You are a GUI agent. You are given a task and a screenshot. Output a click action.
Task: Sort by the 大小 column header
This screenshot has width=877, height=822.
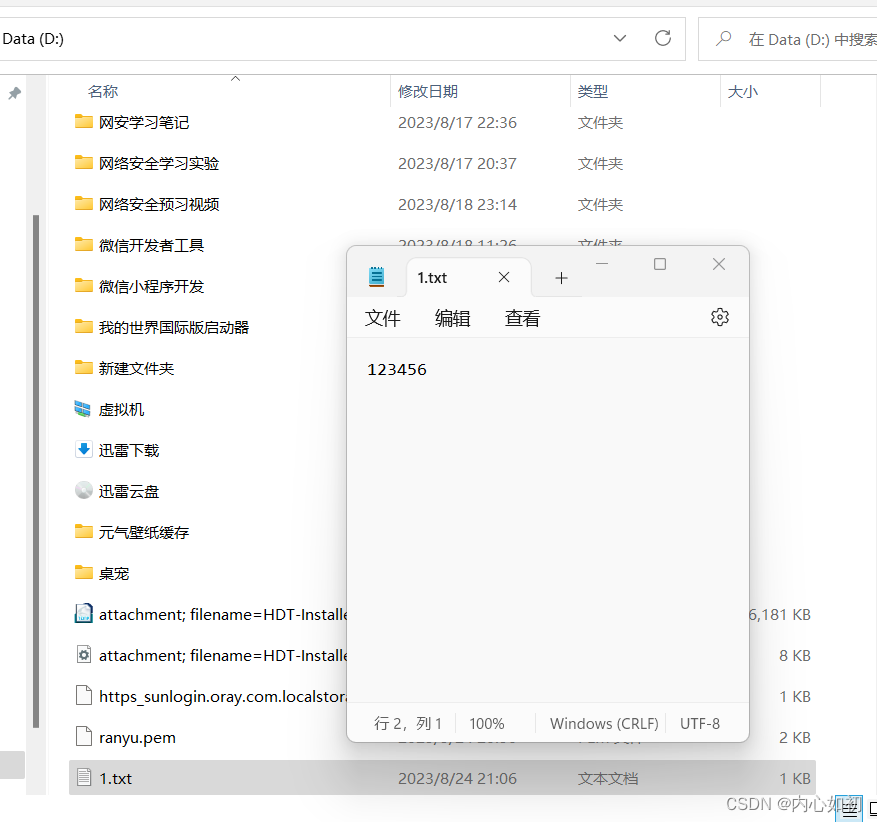[x=742, y=92]
